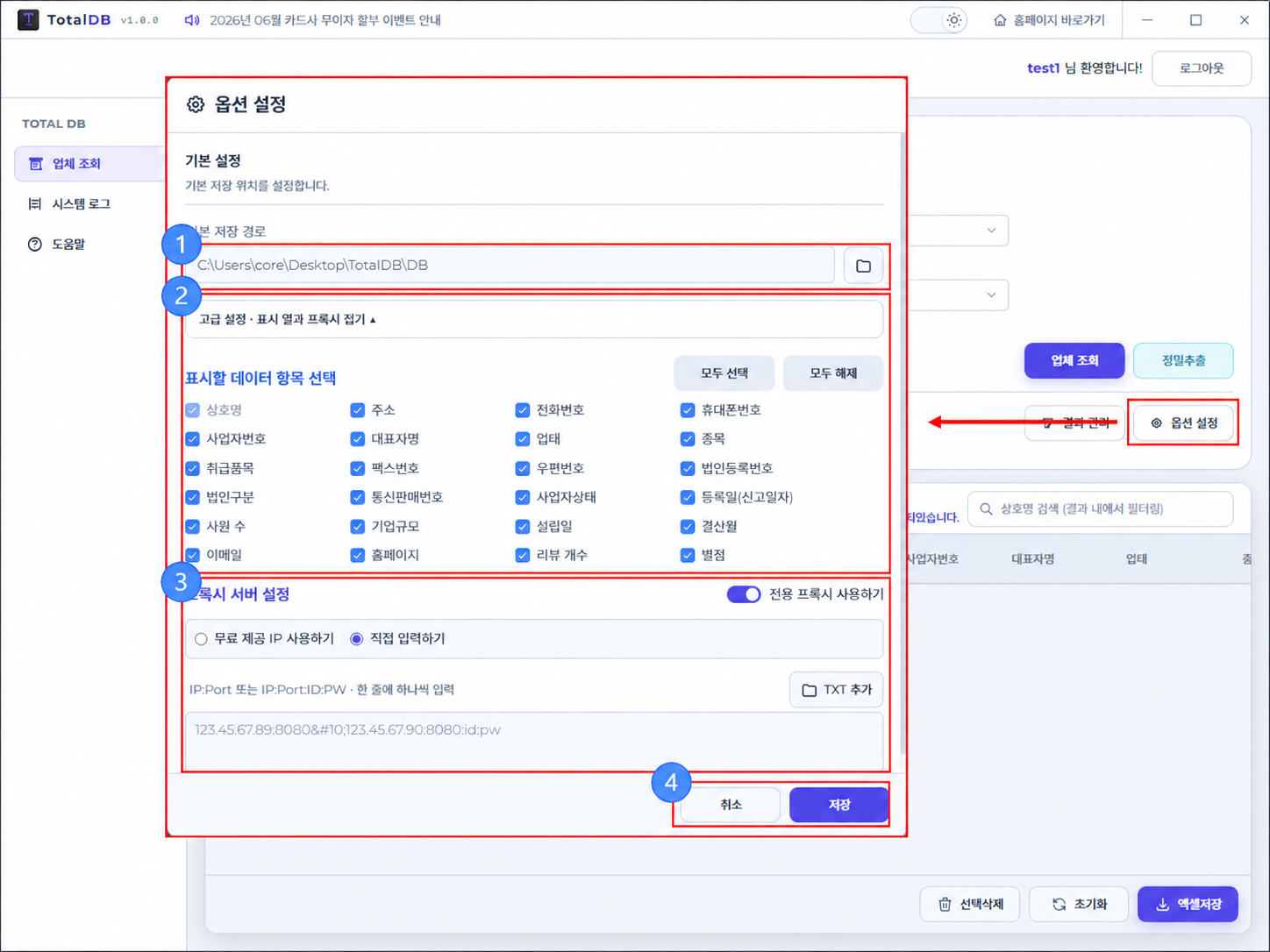Open folder browser for 저장 경로
1270x952 pixels.
(x=863, y=266)
